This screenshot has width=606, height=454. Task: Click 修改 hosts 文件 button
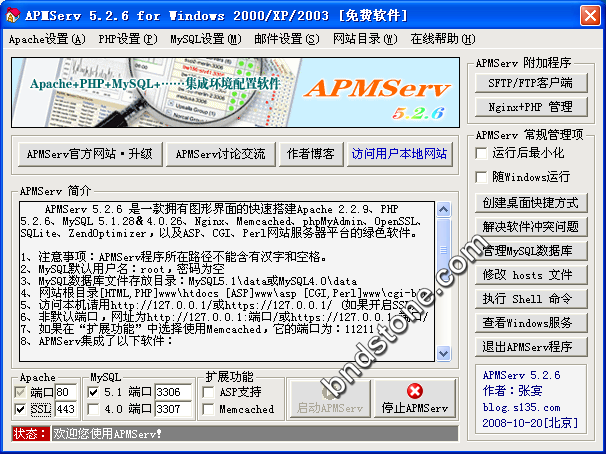(x=531, y=275)
